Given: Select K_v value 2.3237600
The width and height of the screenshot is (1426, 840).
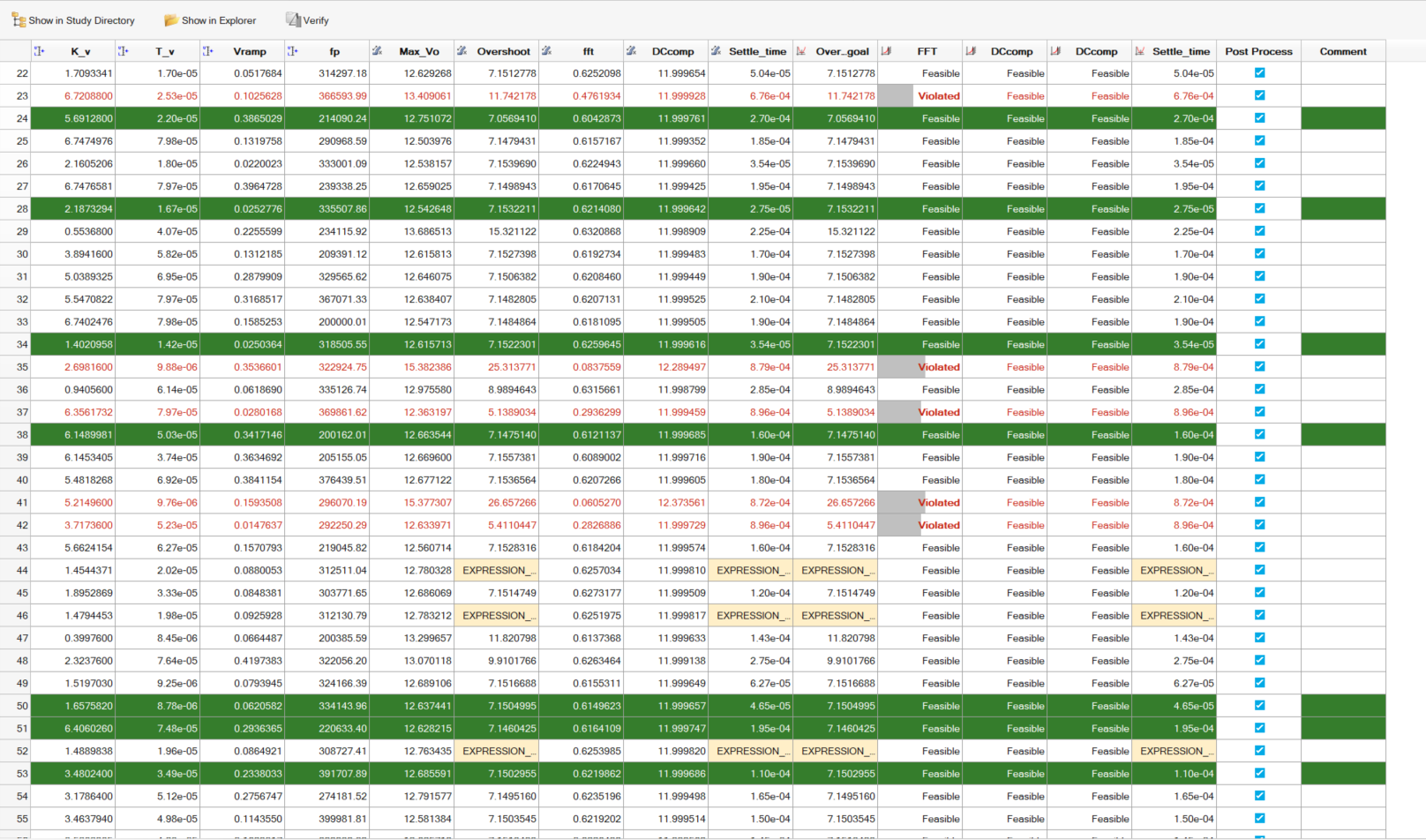Looking at the screenshot, I should tap(88, 661).
